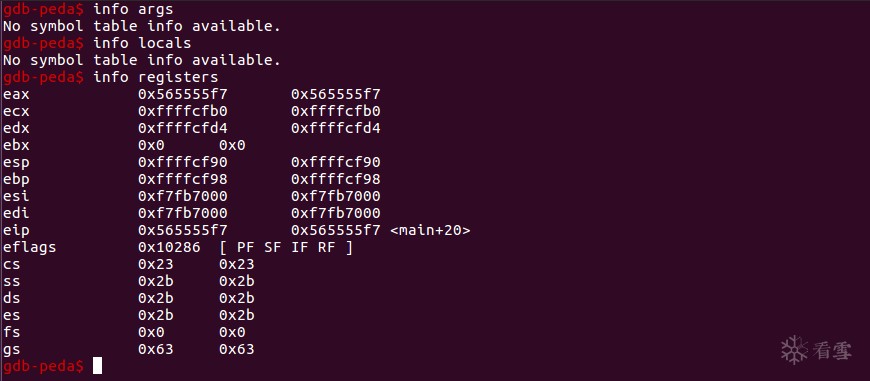Click the ebx value 0x0
870x381 pixels.
pyautogui.click(x=151, y=145)
